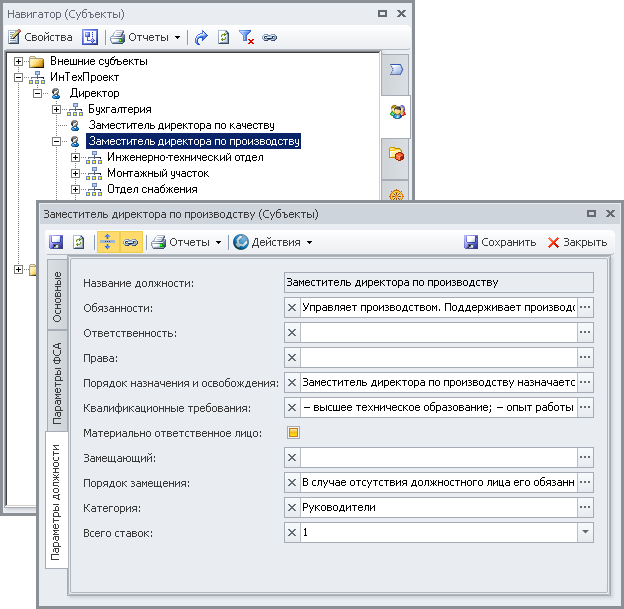Screen dimensions: 624x609
Task: Clear Квалификационные требования with X
Action: pyautogui.click(x=292, y=408)
